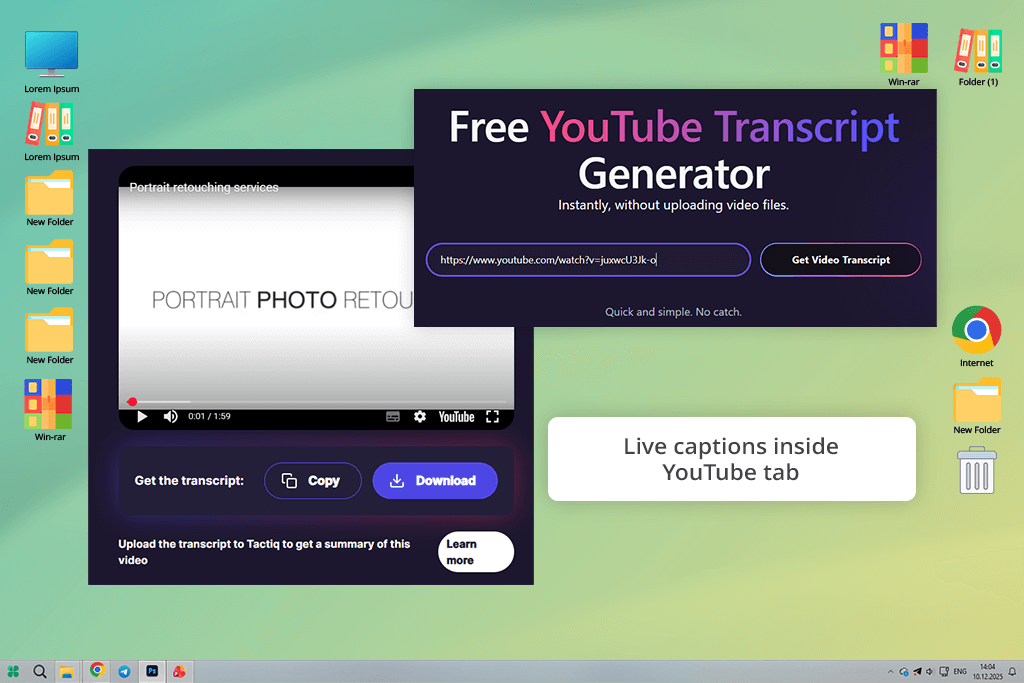1024x683 pixels.
Task: Enter fullscreen mode in video player
Action: [492, 417]
